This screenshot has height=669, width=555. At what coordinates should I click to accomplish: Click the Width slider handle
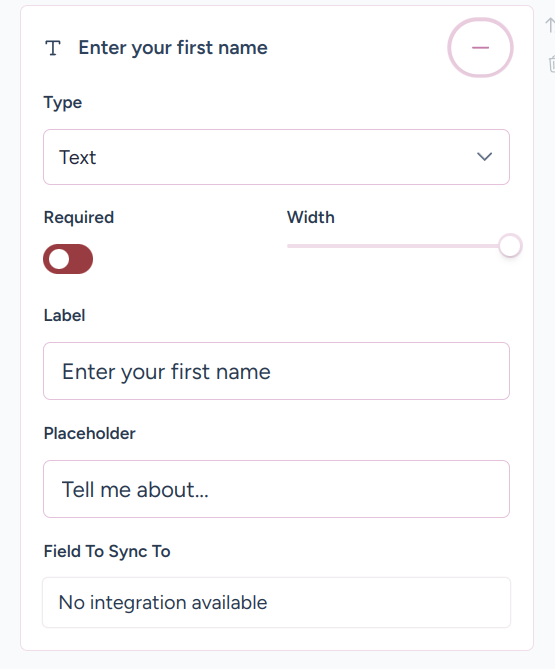coord(510,246)
